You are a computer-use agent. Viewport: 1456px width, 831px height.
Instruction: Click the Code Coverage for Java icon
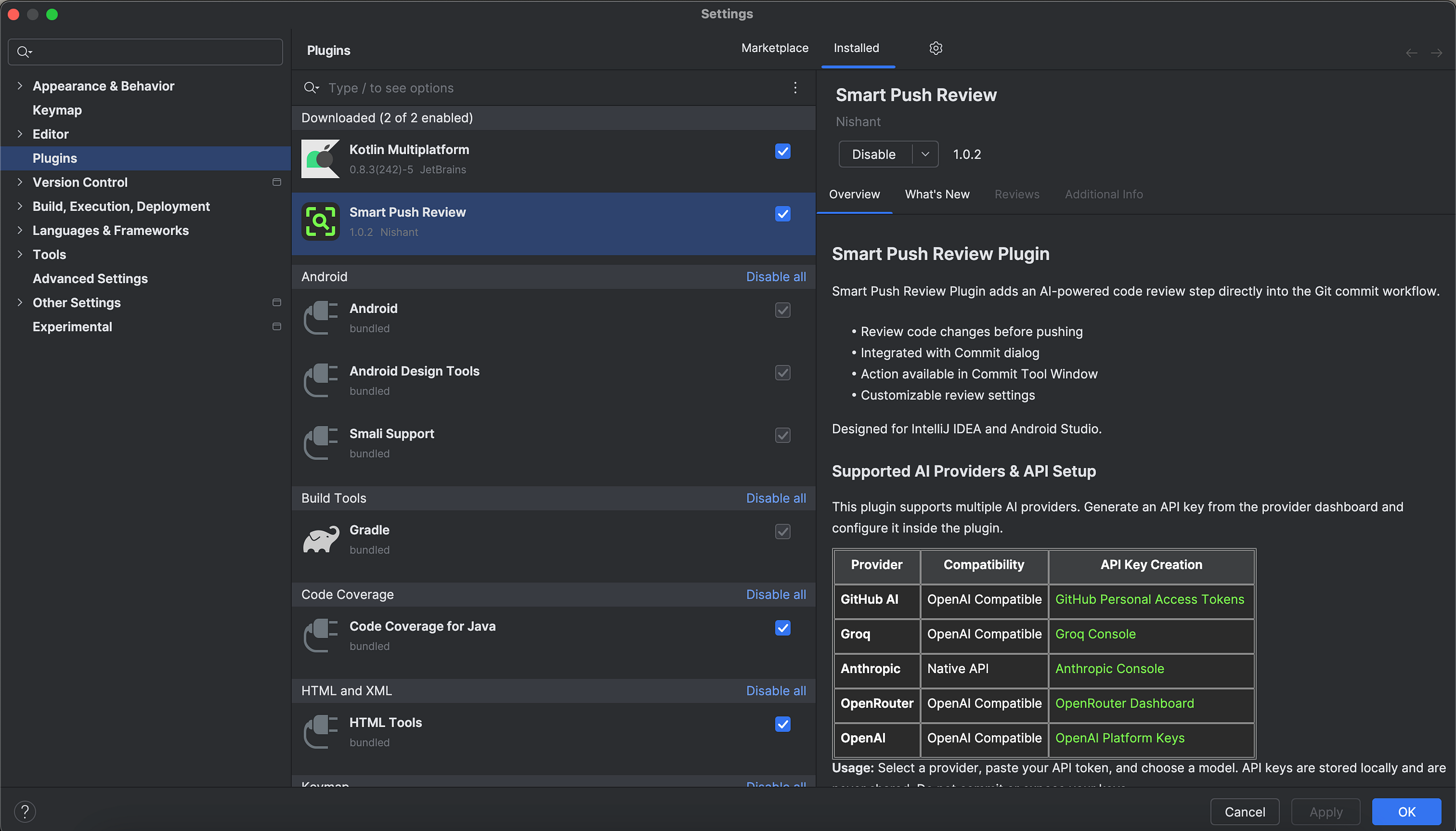tap(320, 636)
